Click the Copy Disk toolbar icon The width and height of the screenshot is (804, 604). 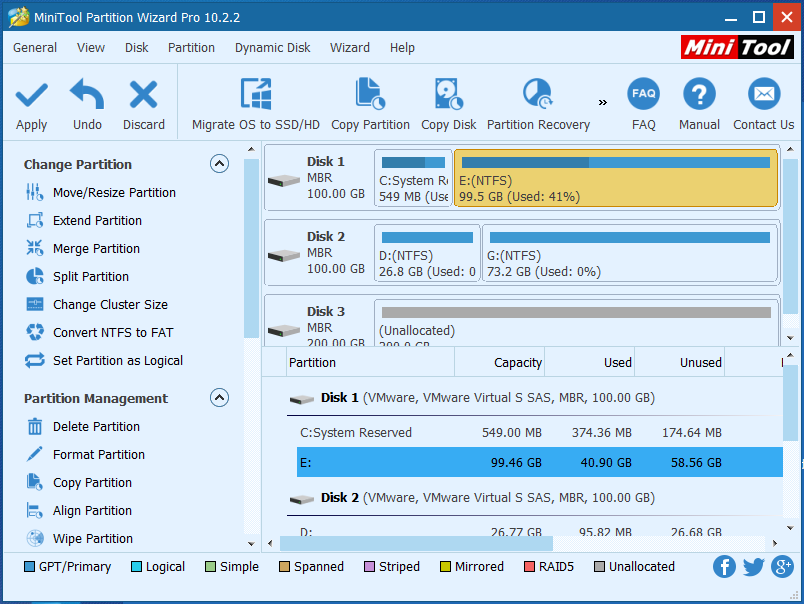click(x=448, y=94)
